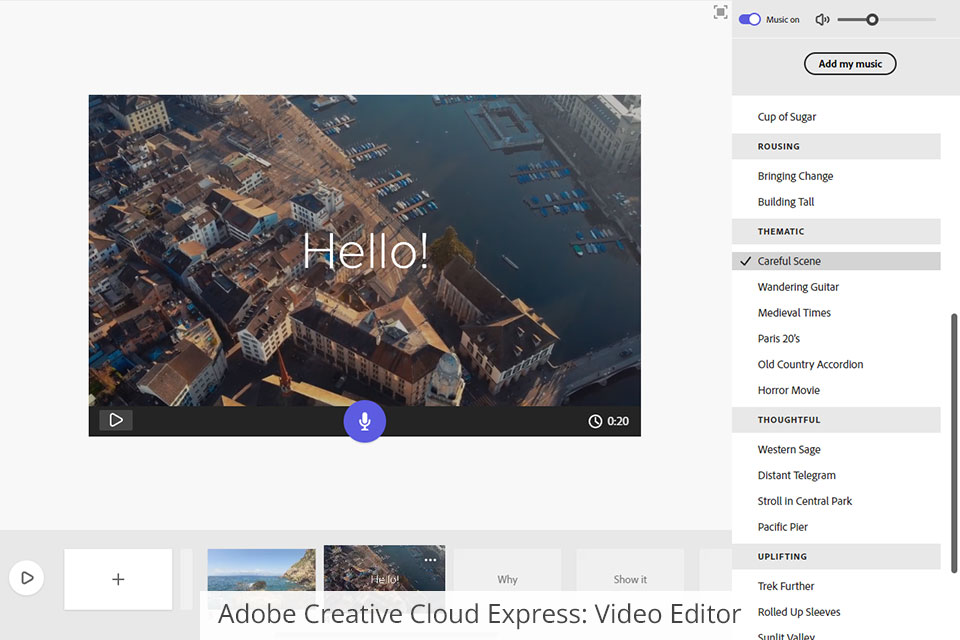Open the Hello slide options ellipsis
The image size is (960, 640).
pos(430,560)
